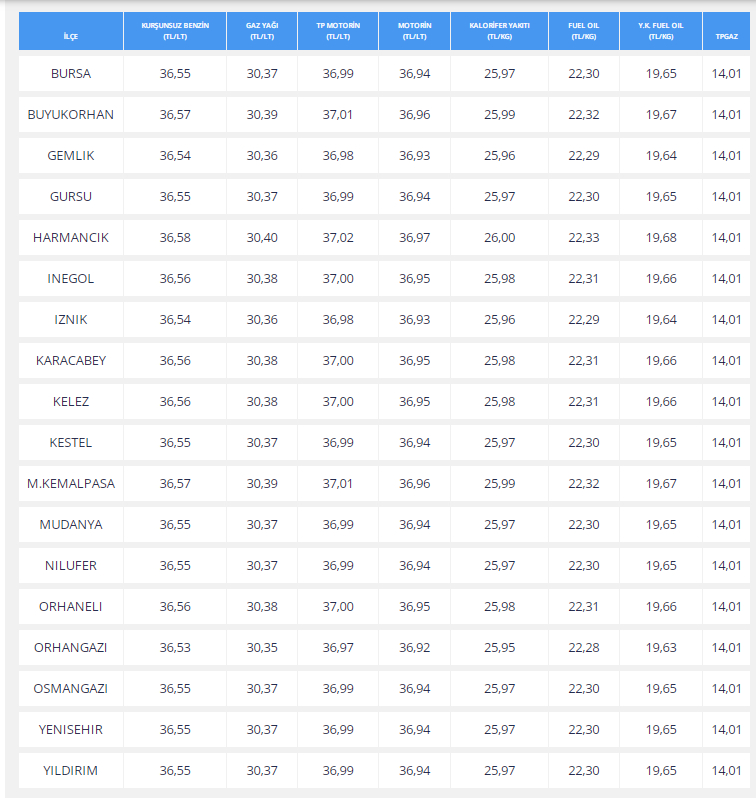Open the BUYUKORHAN district link
The width and height of the screenshot is (756, 798).
tap(70, 115)
